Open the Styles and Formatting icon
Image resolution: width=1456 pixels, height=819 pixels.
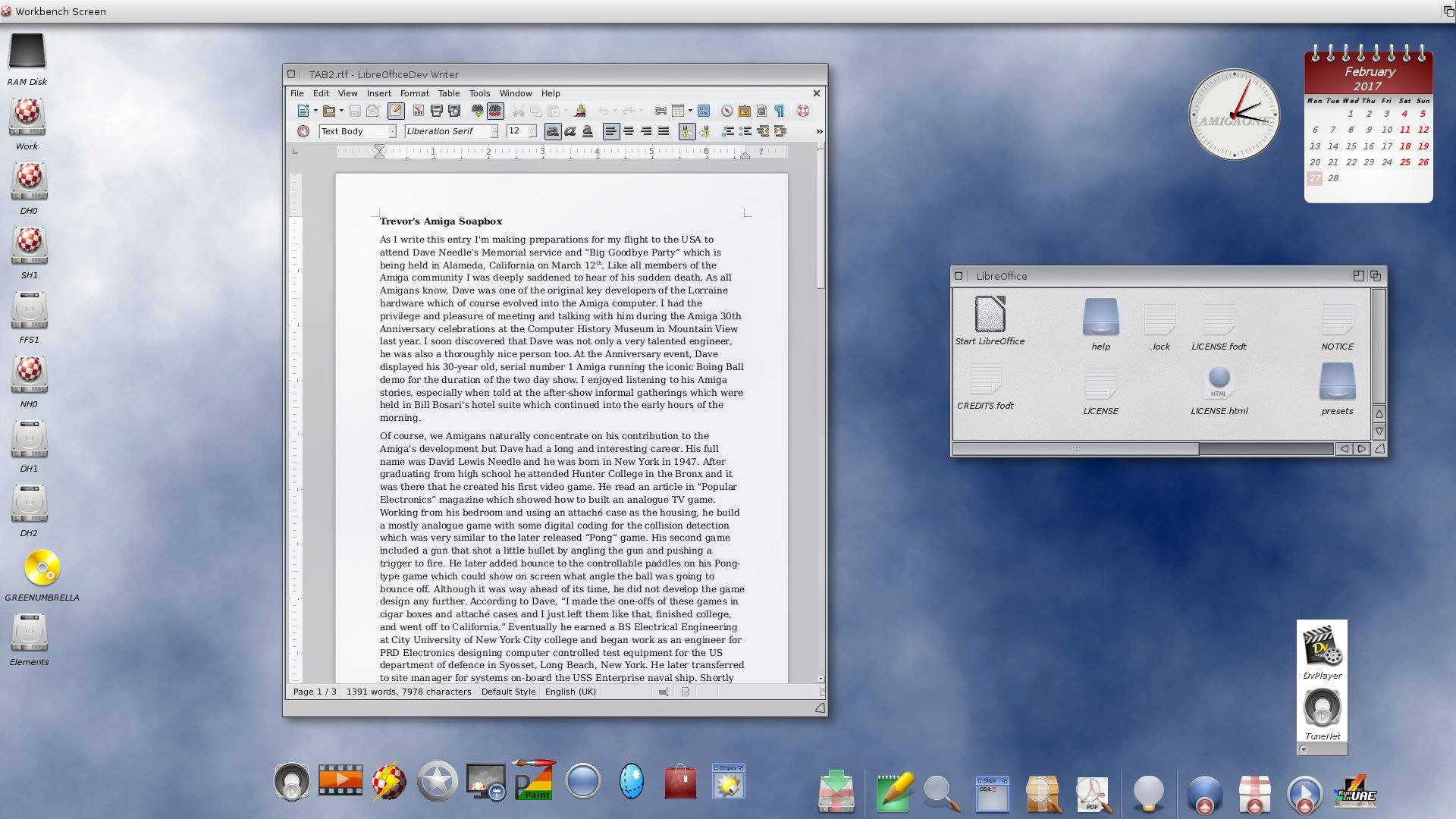tap(303, 131)
